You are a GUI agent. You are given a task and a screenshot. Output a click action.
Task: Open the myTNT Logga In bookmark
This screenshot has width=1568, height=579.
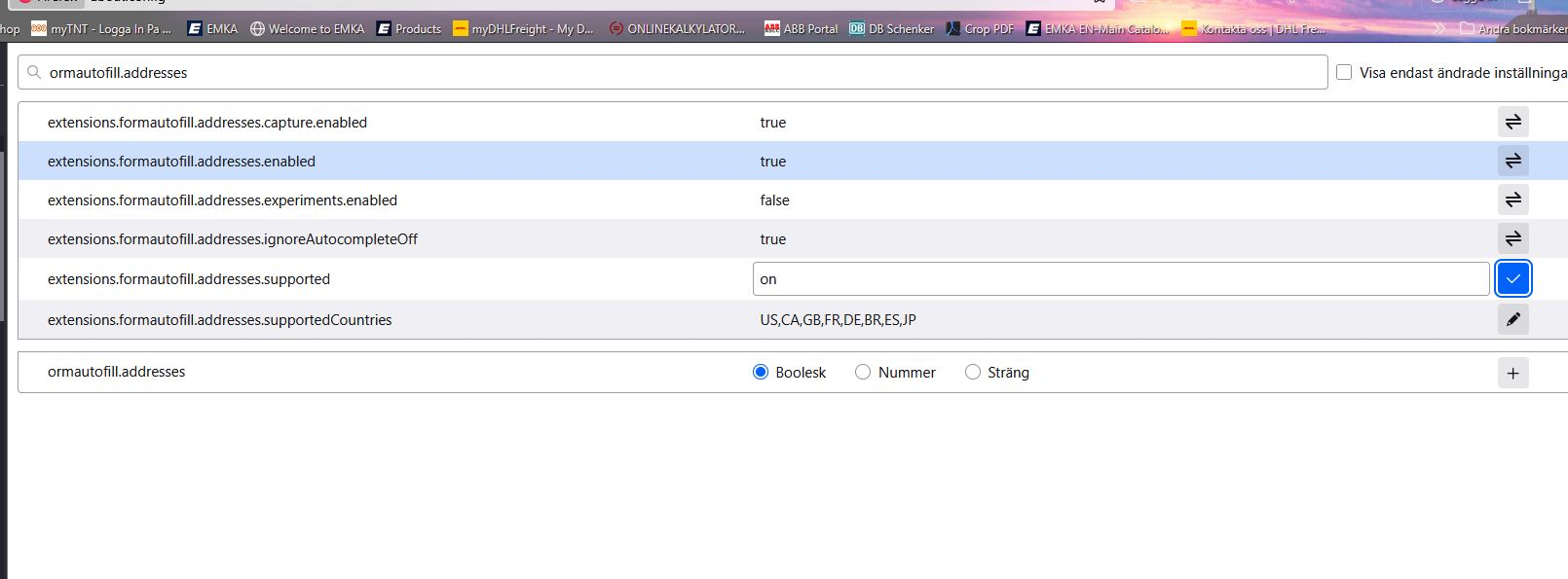click(x=101, y=29)
